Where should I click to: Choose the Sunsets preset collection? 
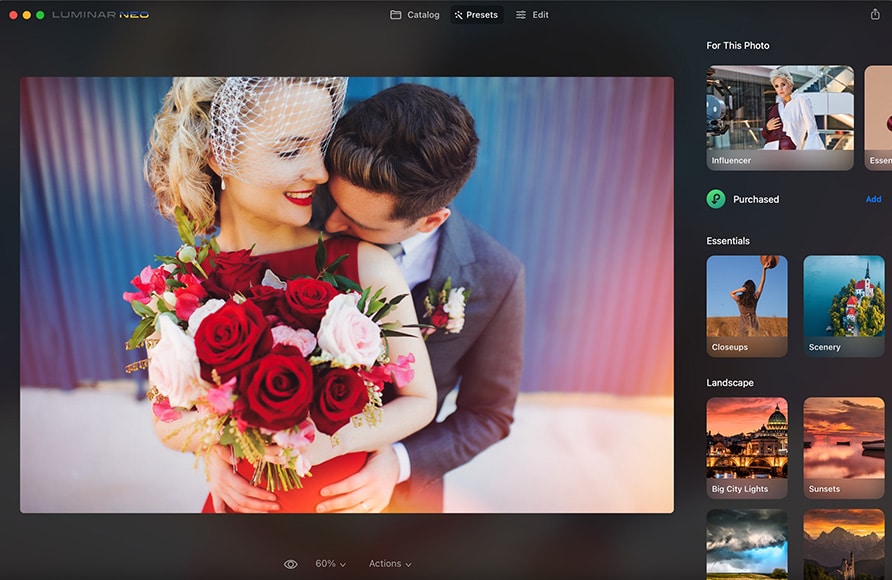coord(843,447)
